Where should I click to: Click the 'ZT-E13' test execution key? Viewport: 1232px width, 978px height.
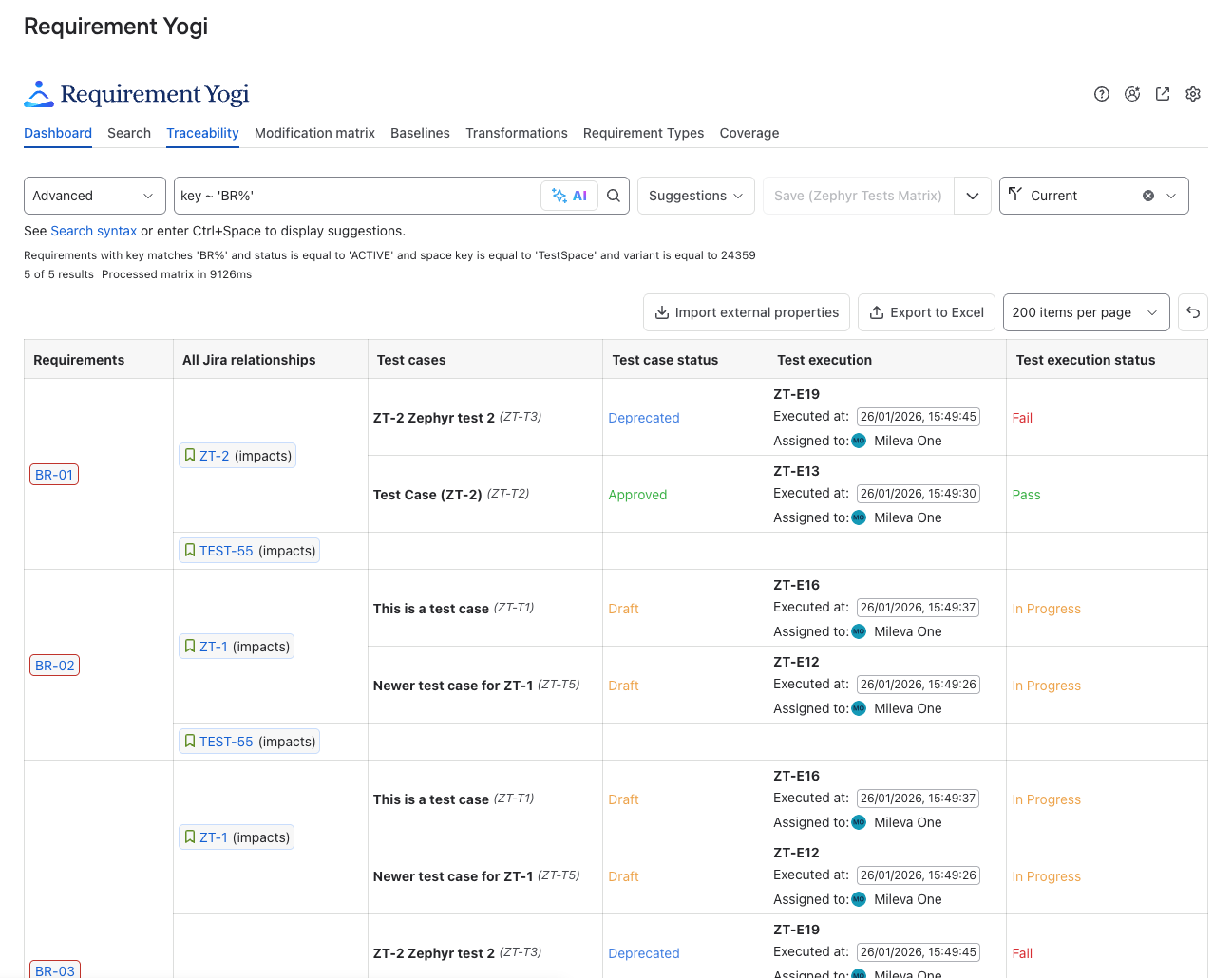click(x=796, y=471)
